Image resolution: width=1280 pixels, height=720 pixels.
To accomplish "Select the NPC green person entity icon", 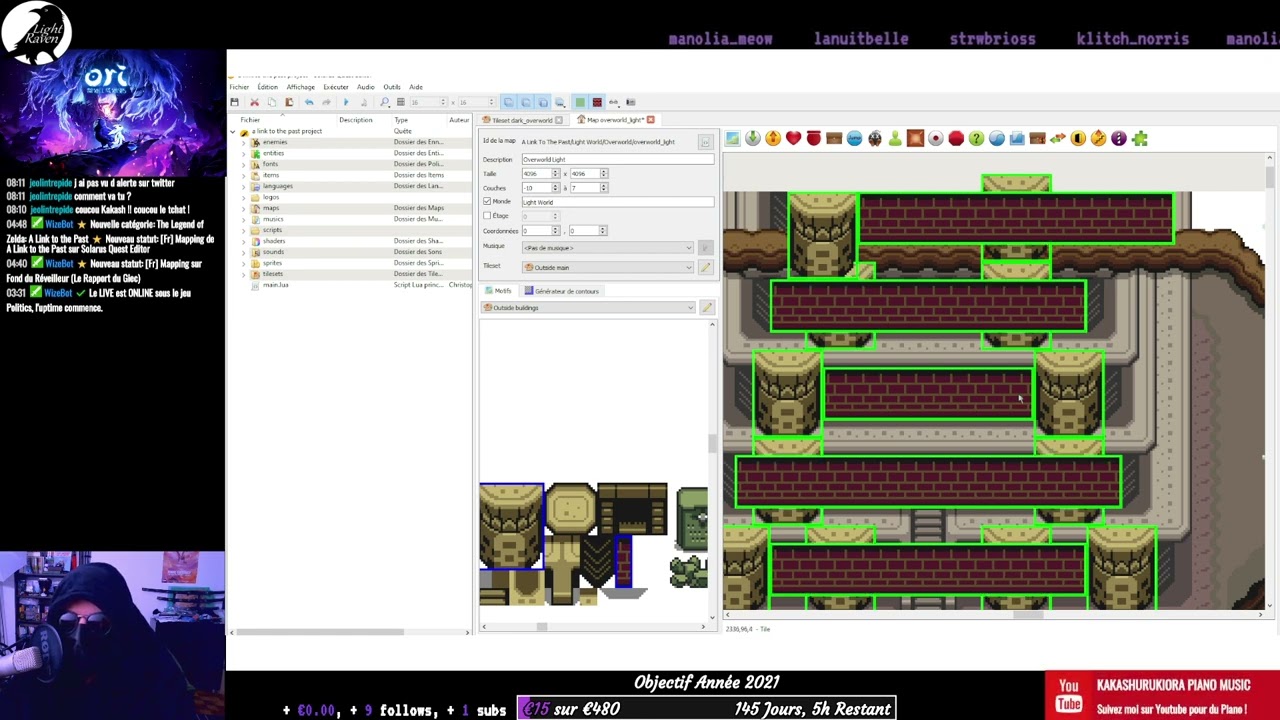I will (895, 138).
